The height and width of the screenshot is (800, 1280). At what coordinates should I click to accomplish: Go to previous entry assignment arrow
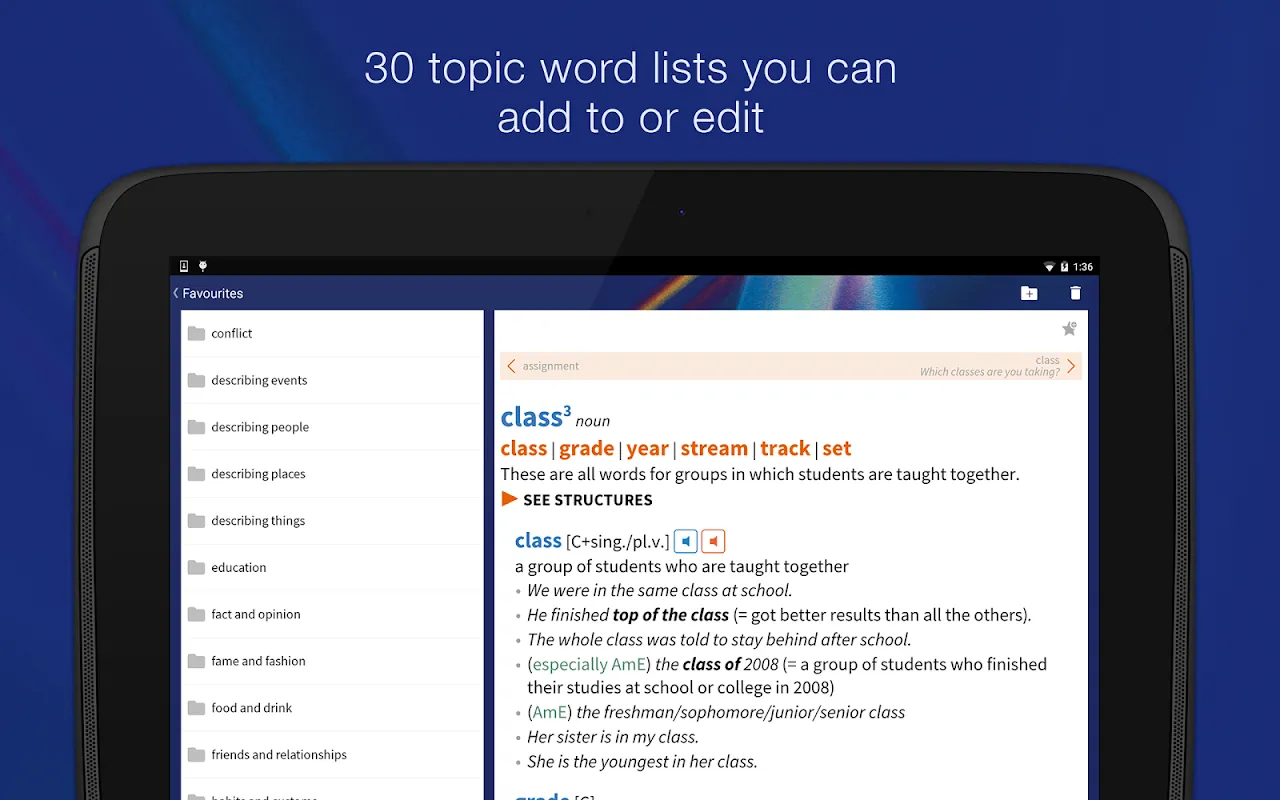[x=511, y=366]
